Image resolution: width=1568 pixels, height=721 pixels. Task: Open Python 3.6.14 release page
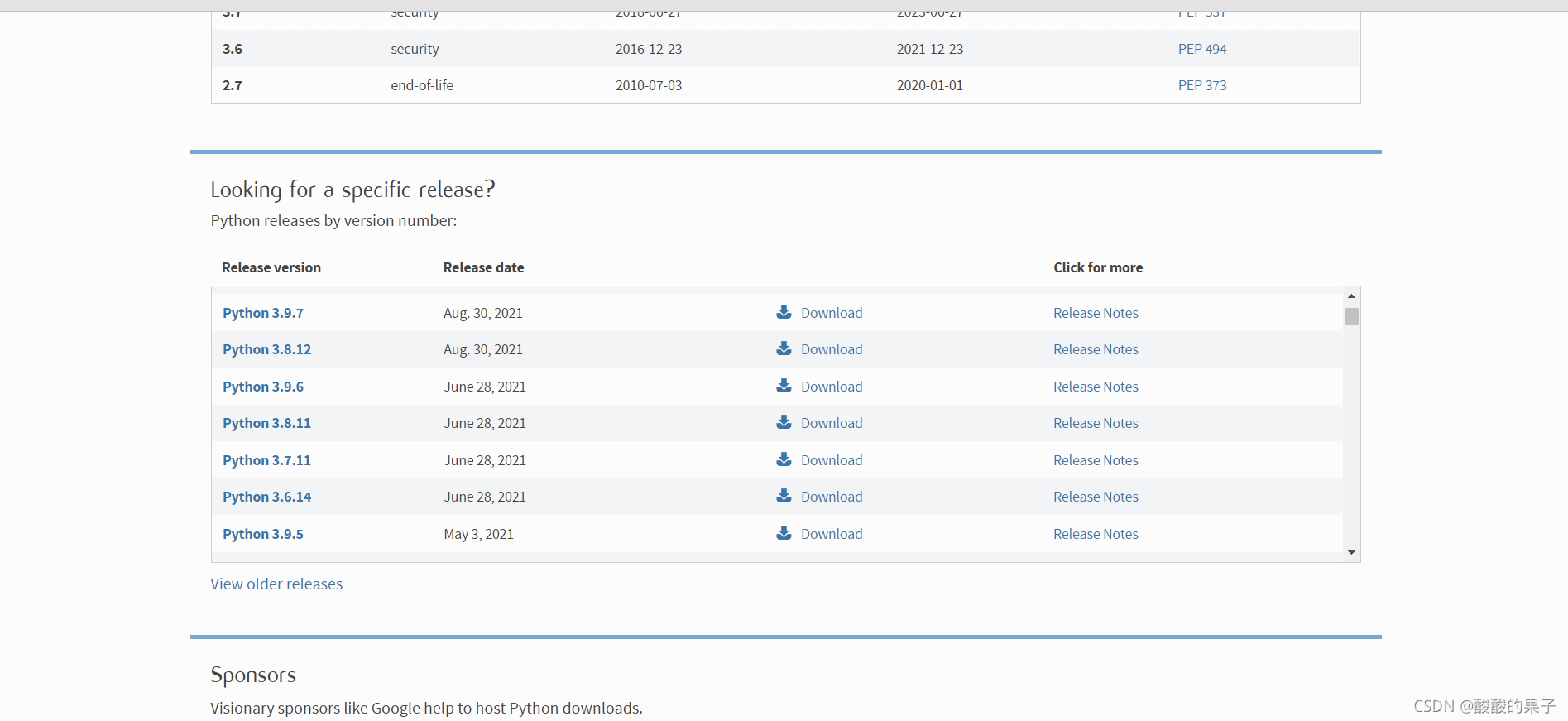[x=267, y=497]
